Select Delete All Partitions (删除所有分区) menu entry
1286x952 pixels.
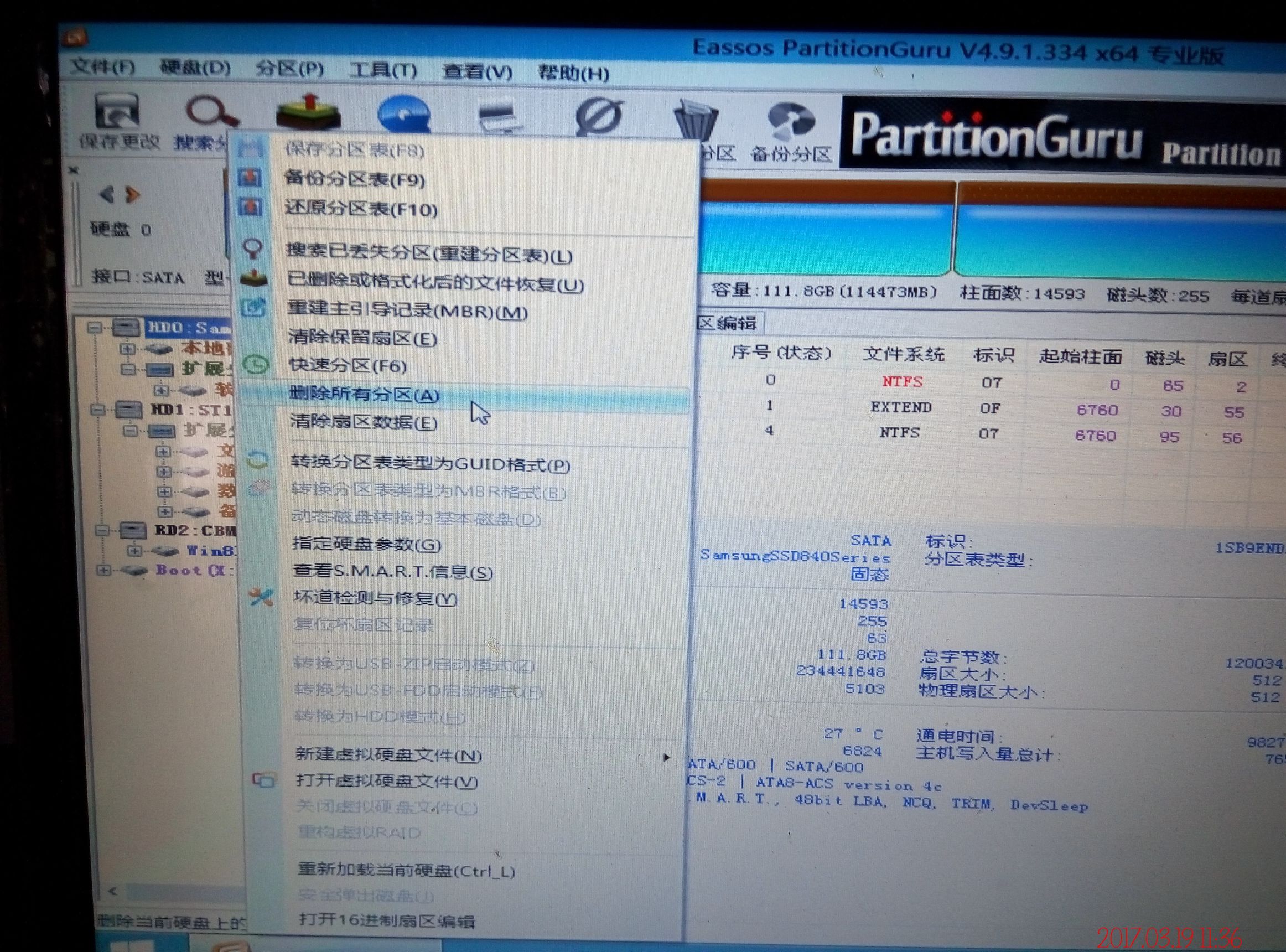[x=364, y=395]
